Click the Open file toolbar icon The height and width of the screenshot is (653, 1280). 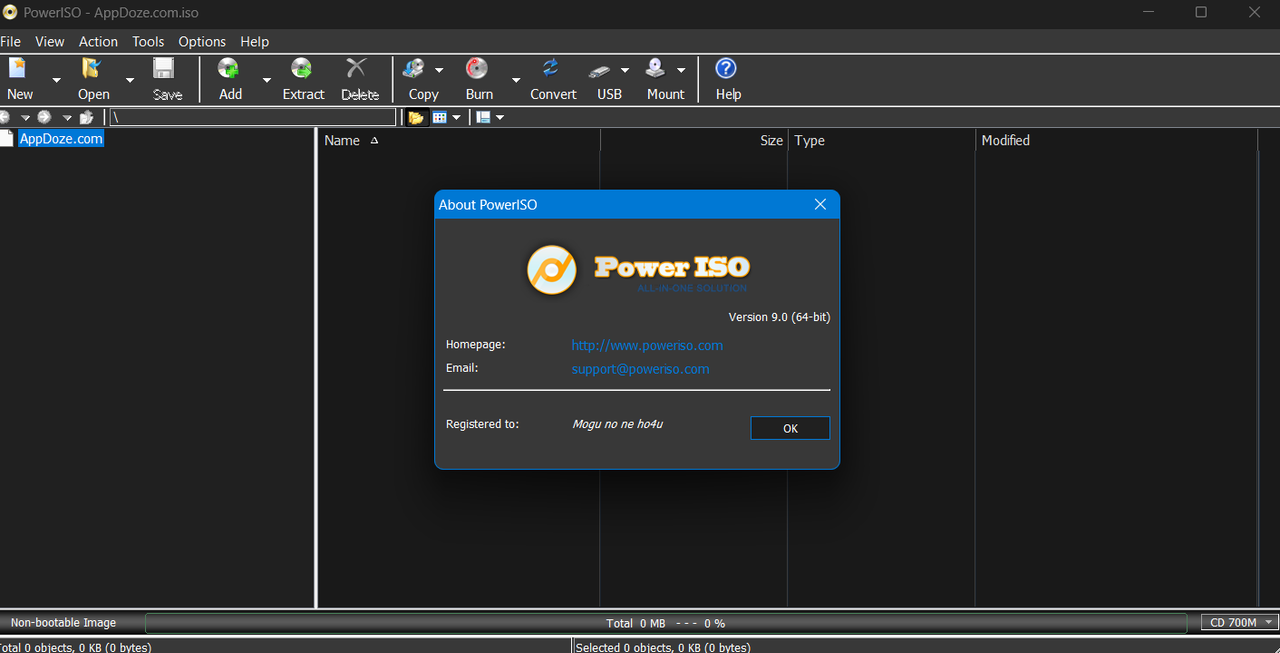(92, 69)
